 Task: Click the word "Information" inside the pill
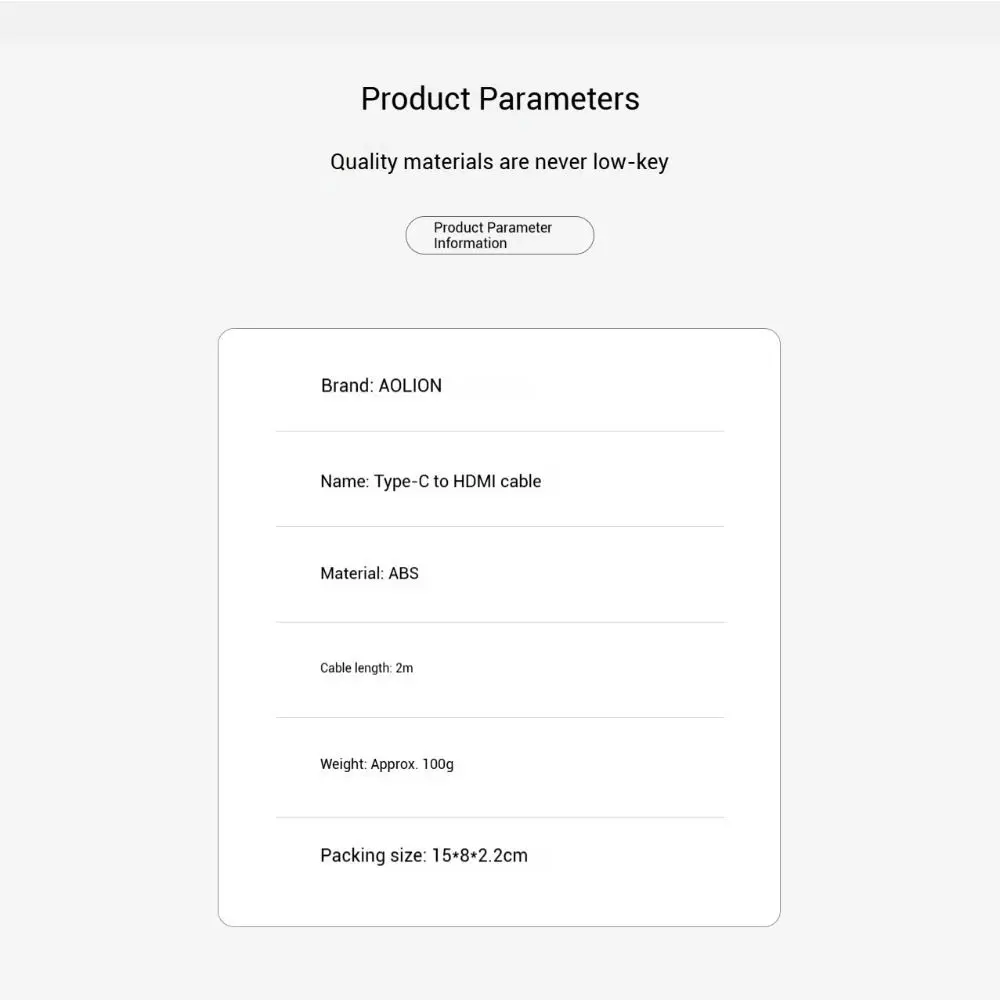pos(470,244)
